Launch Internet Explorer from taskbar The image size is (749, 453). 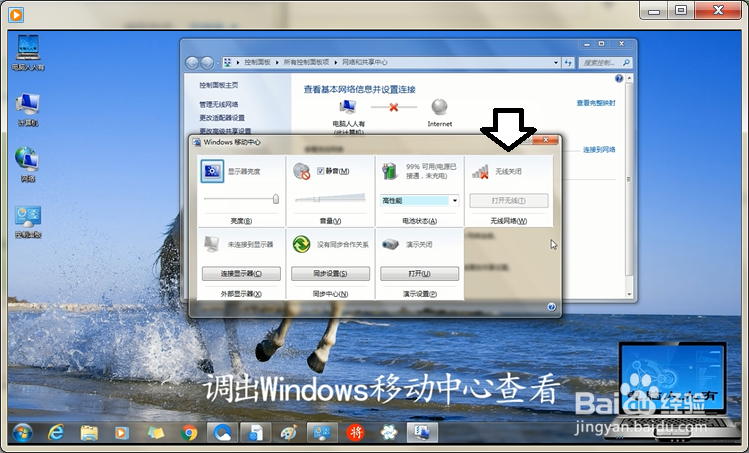pos(56,433)
